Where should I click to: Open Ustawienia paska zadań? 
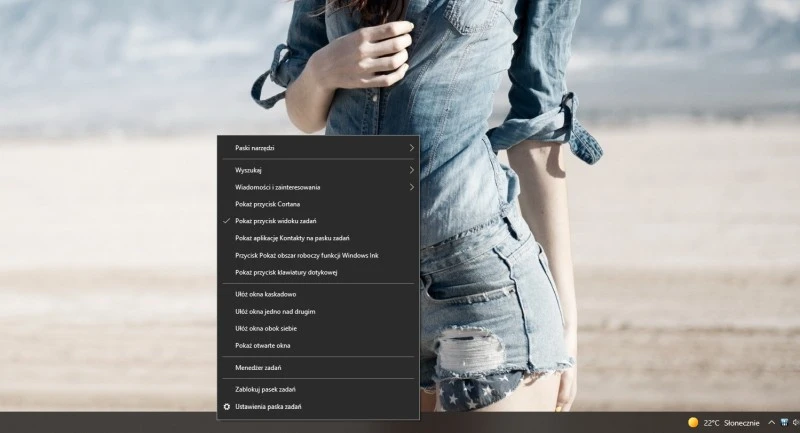pyautogui.click(x=318, y=406)
